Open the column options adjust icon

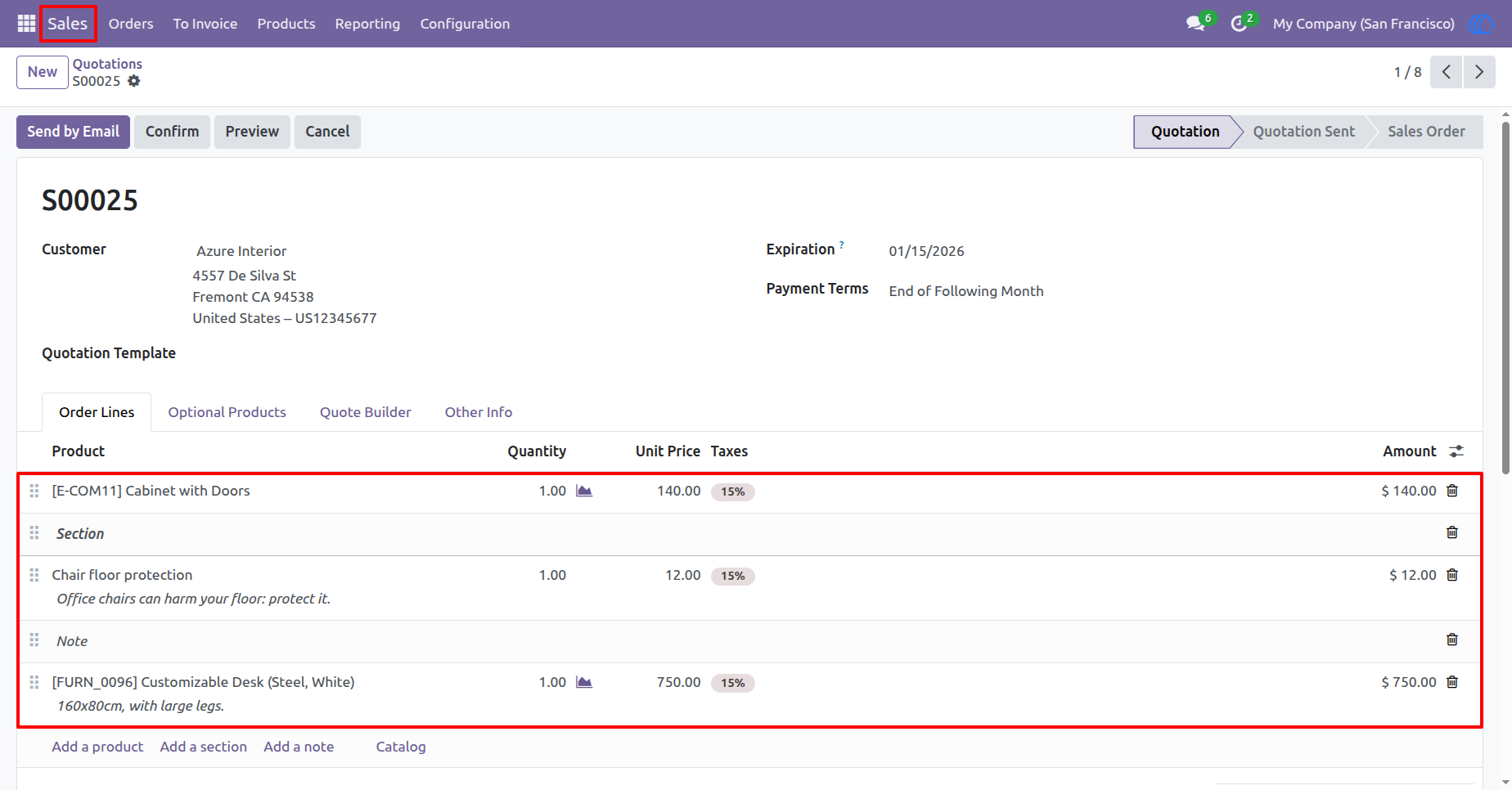[1456, 451]
